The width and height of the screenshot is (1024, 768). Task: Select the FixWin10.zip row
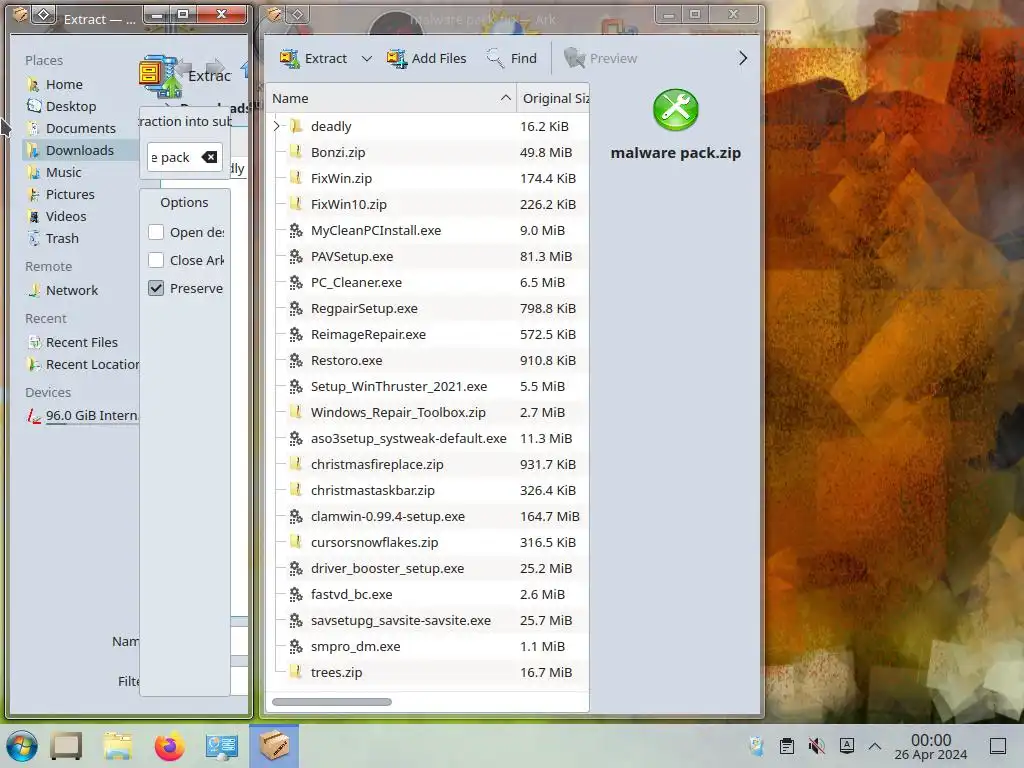(x=428, y=204)
